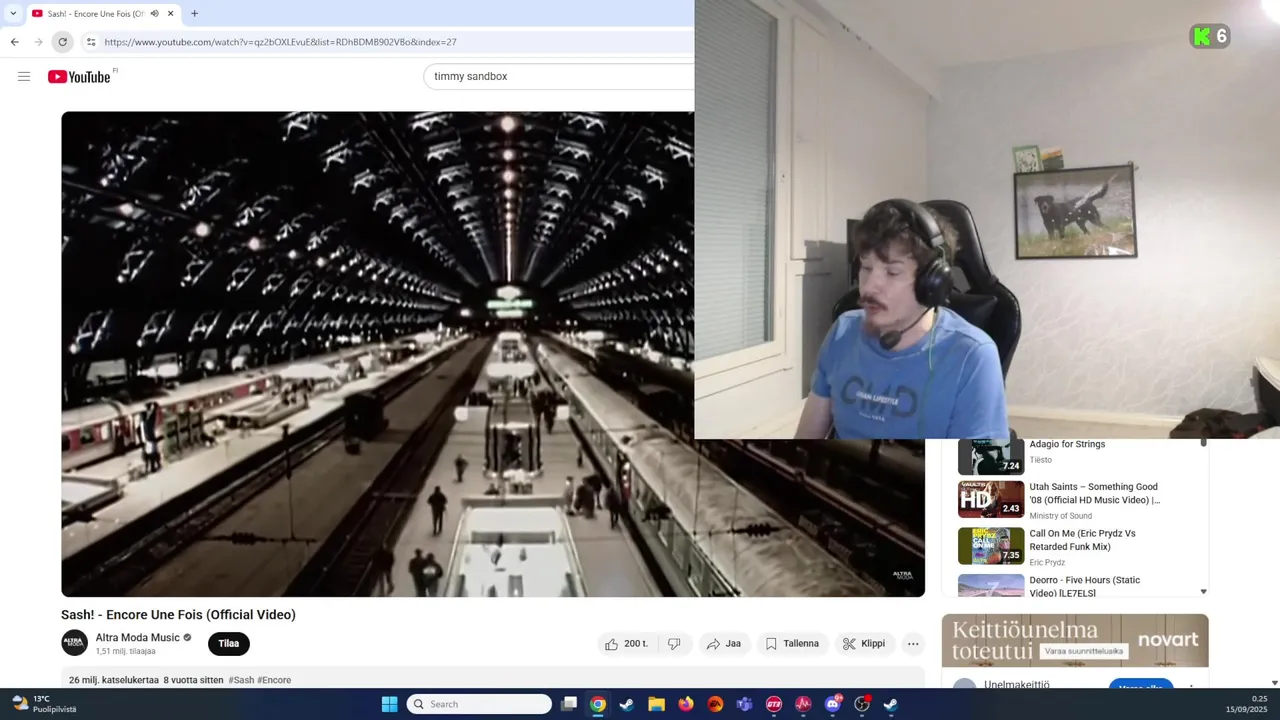Open the Altra Moda Music channel avatar
The height and width of the screenshot is (720, 1280).
(74, 643)
